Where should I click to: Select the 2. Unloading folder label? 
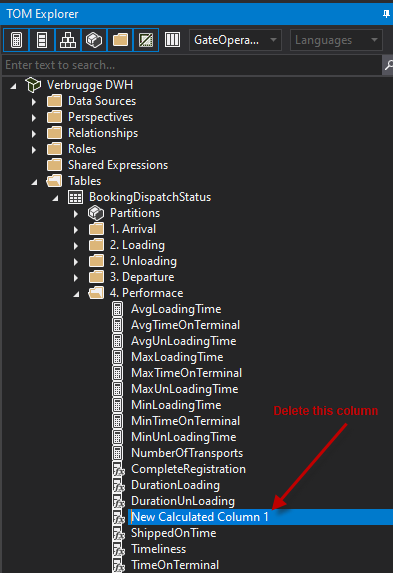pos(143,261)
